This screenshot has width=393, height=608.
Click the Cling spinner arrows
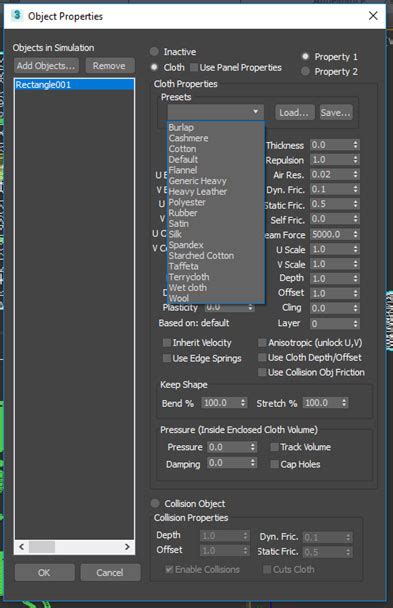coord(355,308)
